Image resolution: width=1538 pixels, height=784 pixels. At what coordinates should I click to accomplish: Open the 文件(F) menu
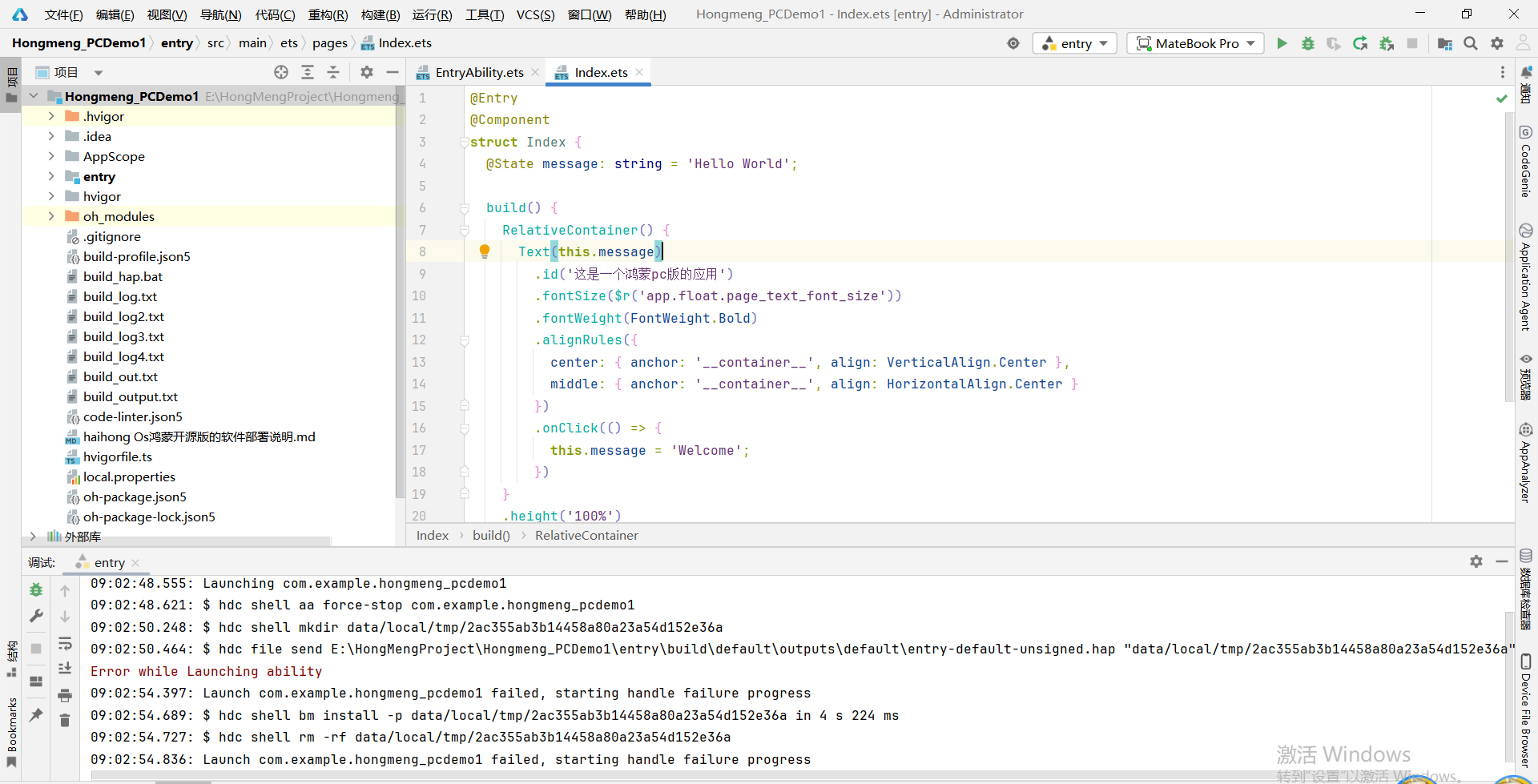[63, 14]
